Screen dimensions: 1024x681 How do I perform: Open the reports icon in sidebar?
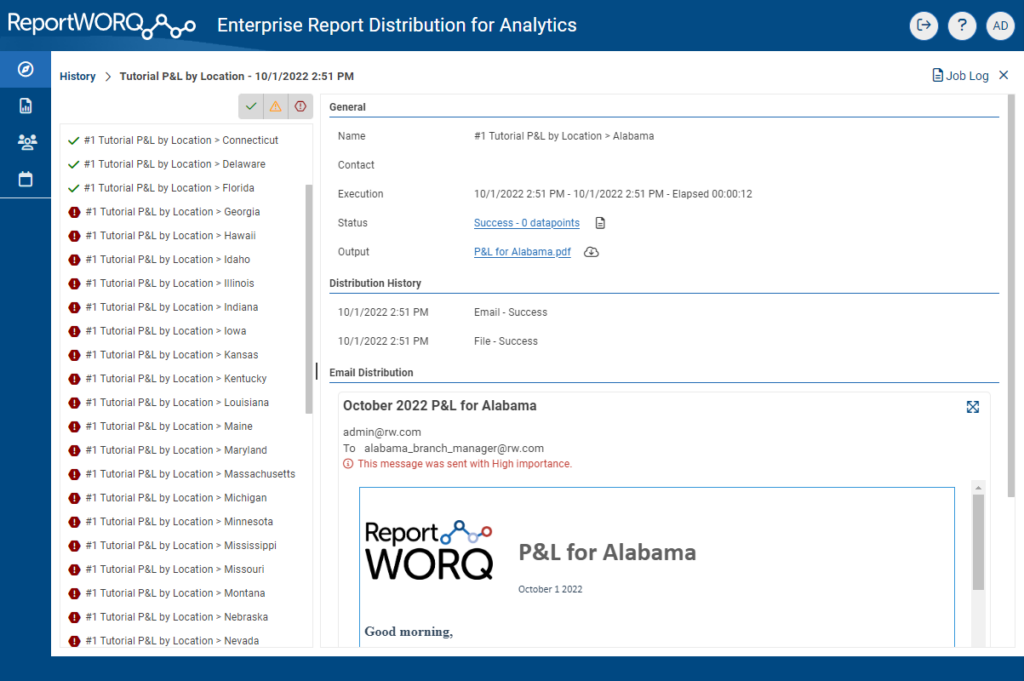click(x=26, y=106)
